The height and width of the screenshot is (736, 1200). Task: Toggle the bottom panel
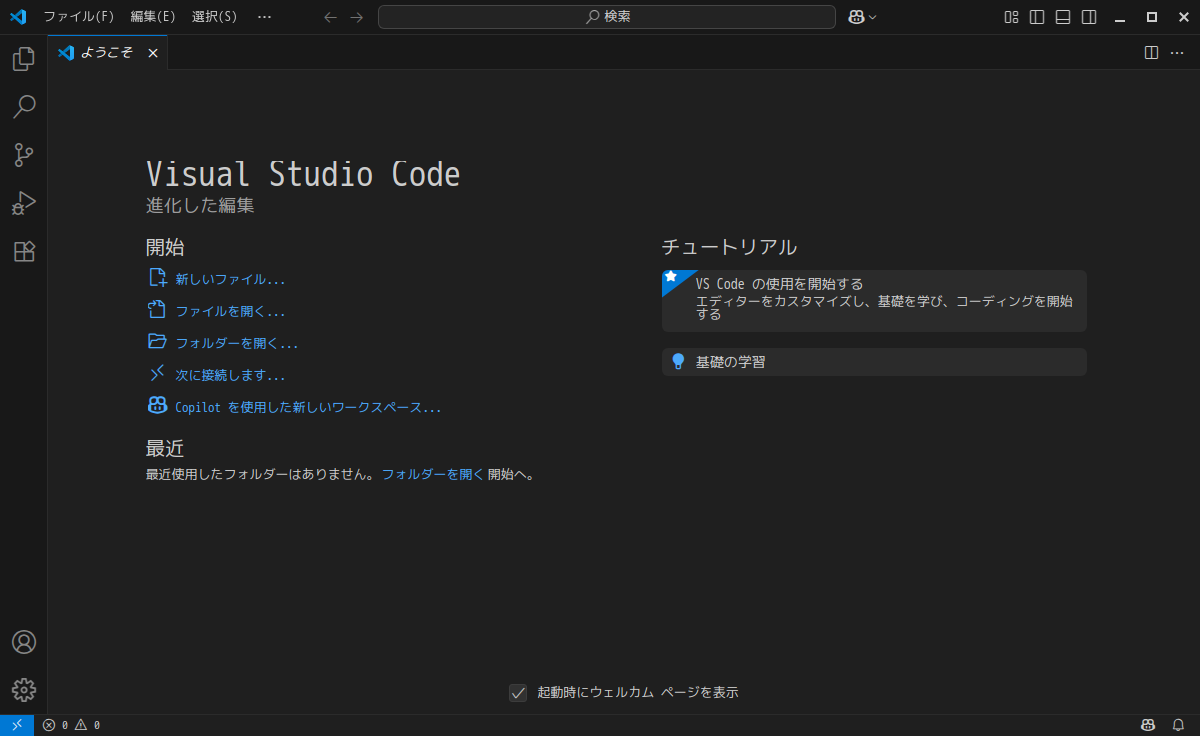click(x=1064, y=17)
